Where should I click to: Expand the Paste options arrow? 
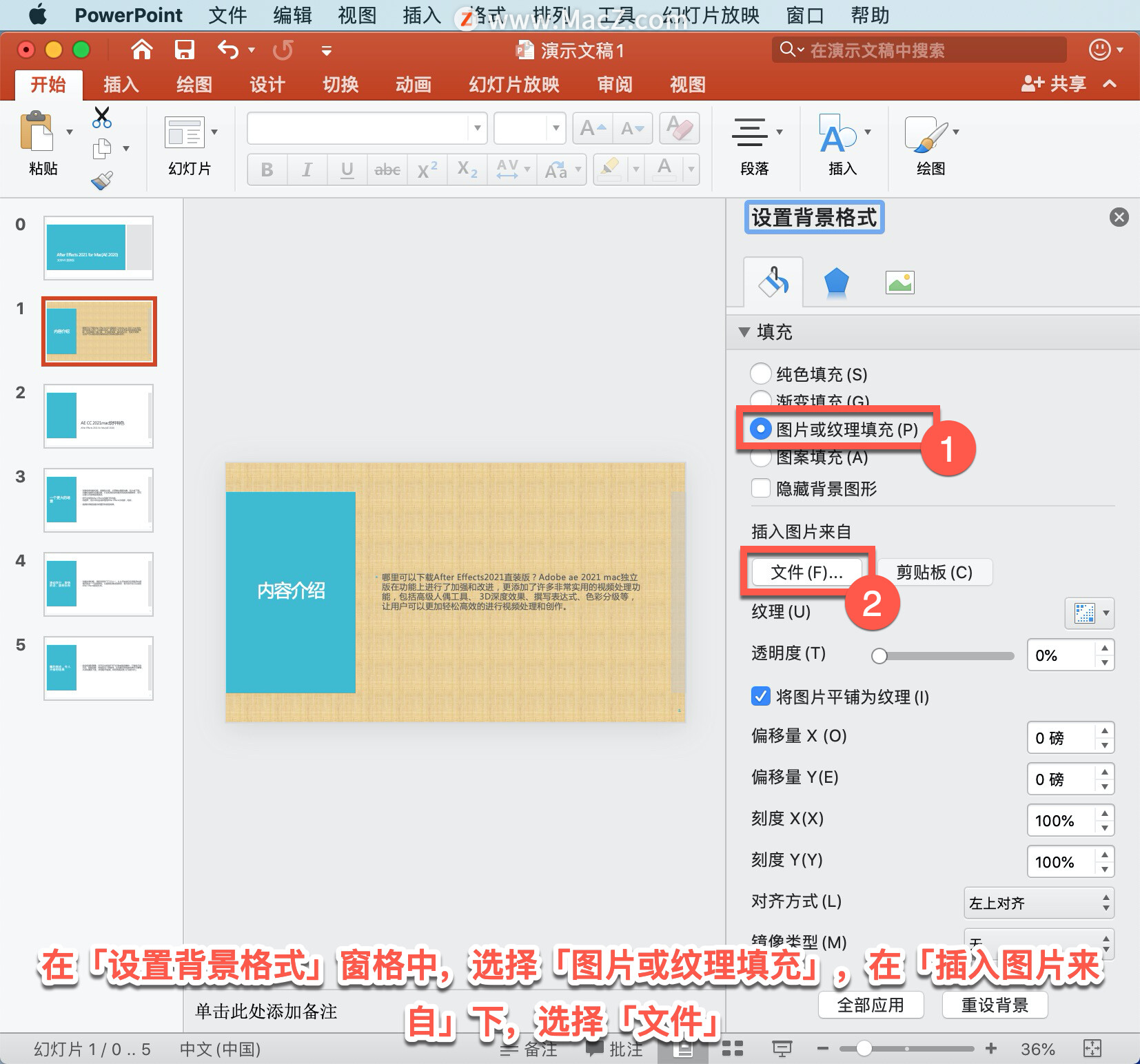point(69,132)
